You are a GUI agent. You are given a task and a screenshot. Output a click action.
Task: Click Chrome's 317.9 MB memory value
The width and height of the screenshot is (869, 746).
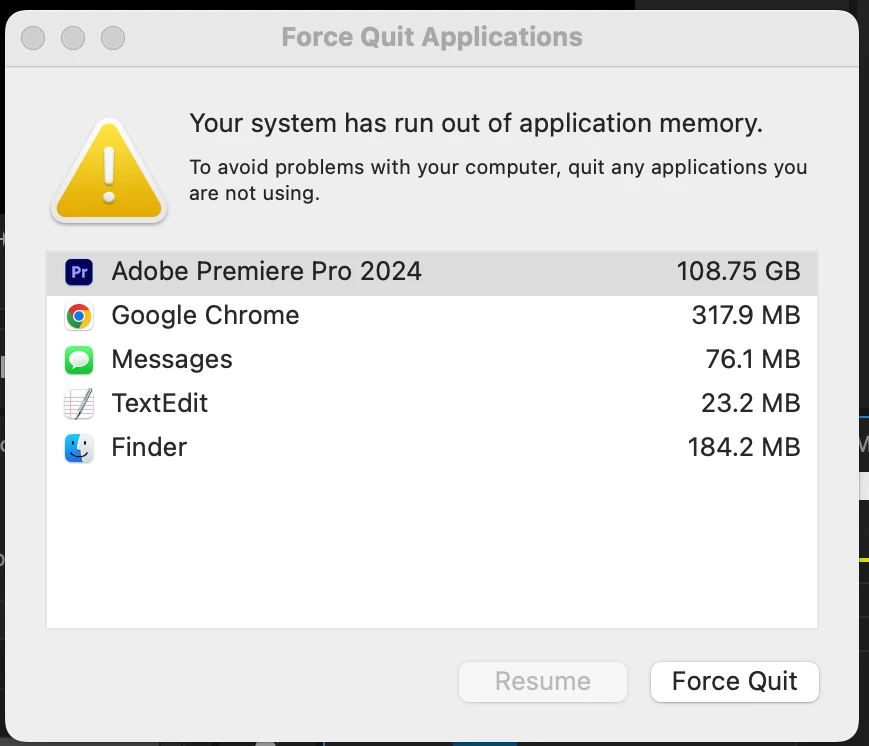coord(746,316)
